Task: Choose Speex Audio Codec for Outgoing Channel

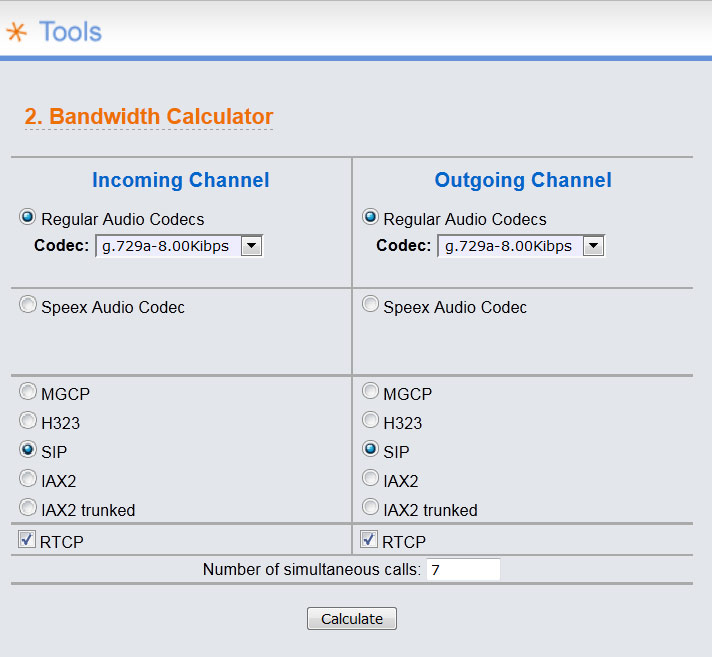Action: pos(371,305)
